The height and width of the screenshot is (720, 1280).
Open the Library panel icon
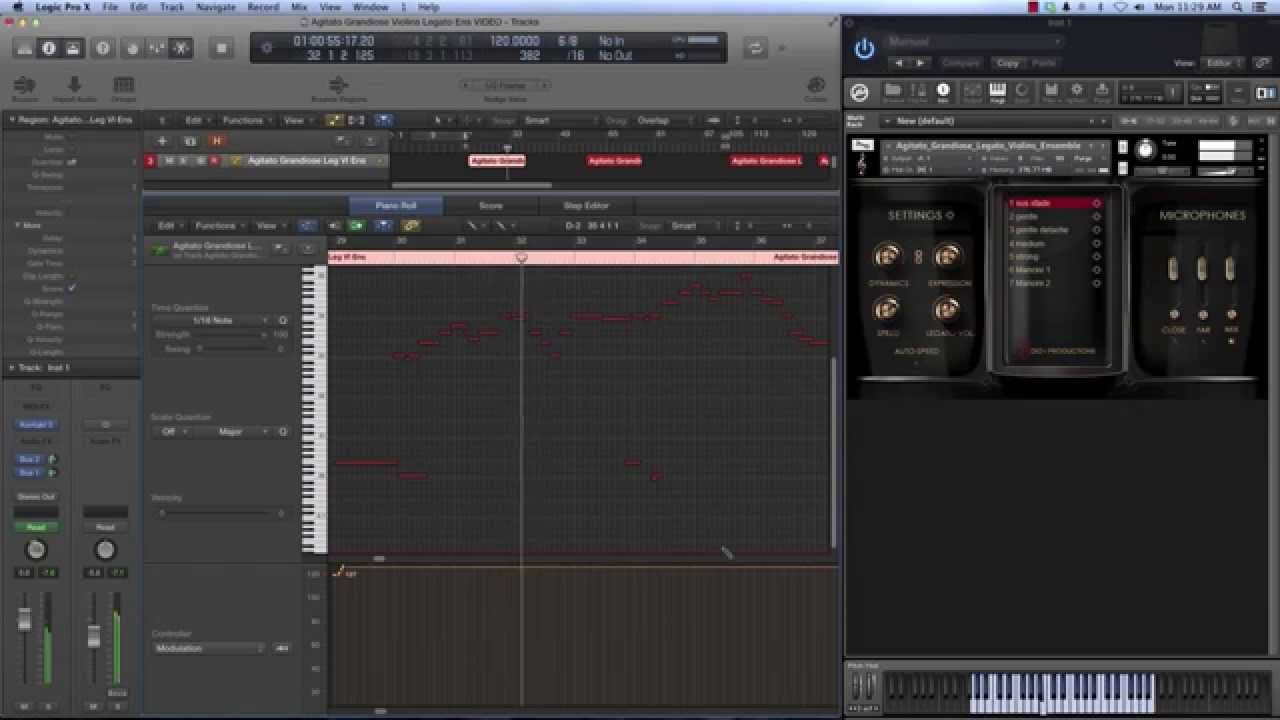coord(25,48)
